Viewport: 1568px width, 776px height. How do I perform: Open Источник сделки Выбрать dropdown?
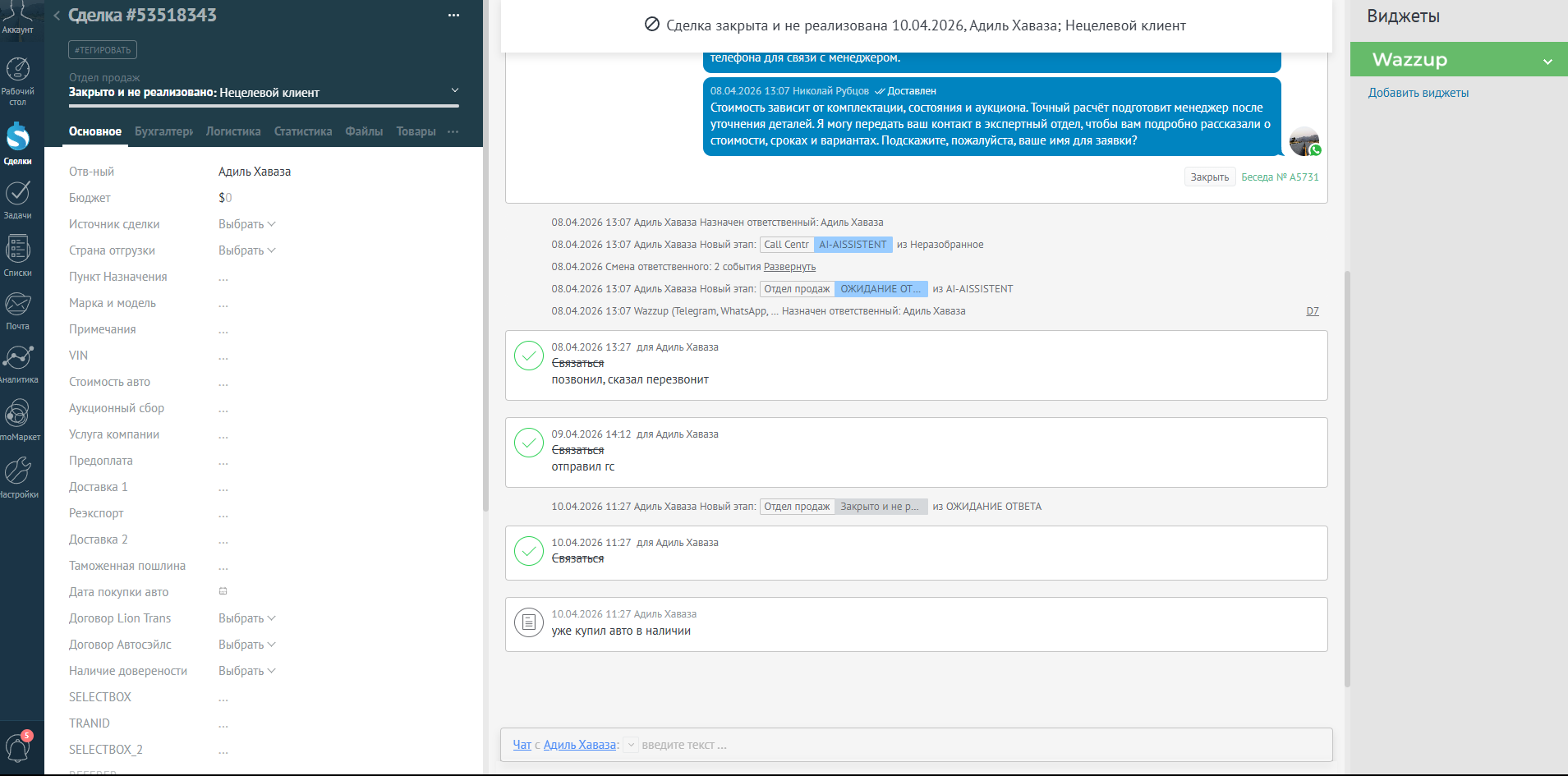[x=246, y=224]
